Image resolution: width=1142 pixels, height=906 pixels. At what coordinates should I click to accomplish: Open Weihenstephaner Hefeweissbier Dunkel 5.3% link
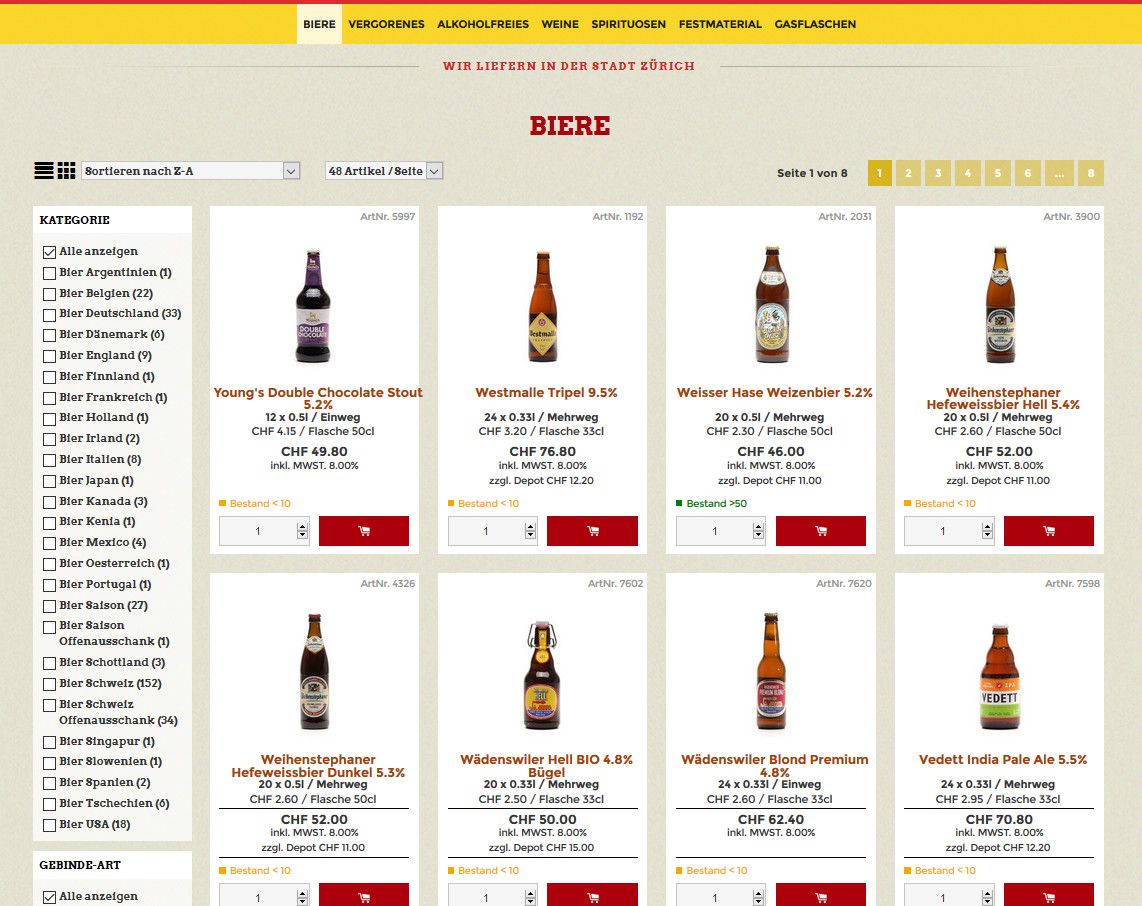[318, 765]
